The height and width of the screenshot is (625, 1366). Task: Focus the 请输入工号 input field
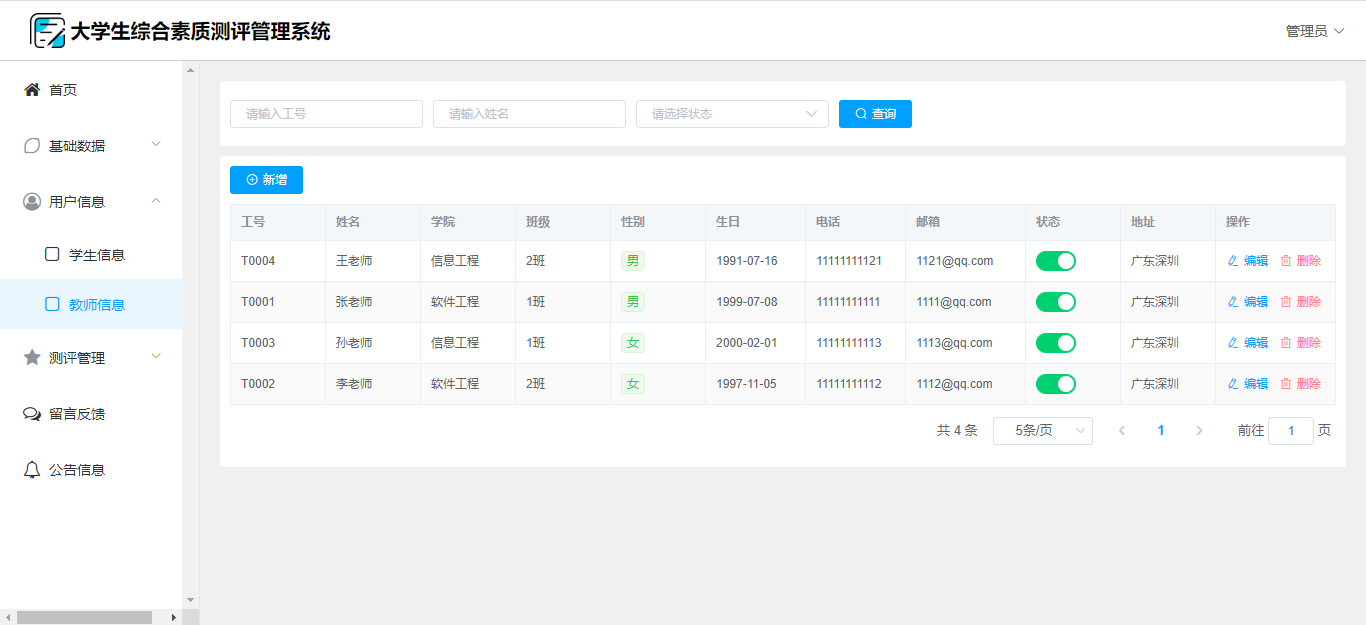click(326, 114)
